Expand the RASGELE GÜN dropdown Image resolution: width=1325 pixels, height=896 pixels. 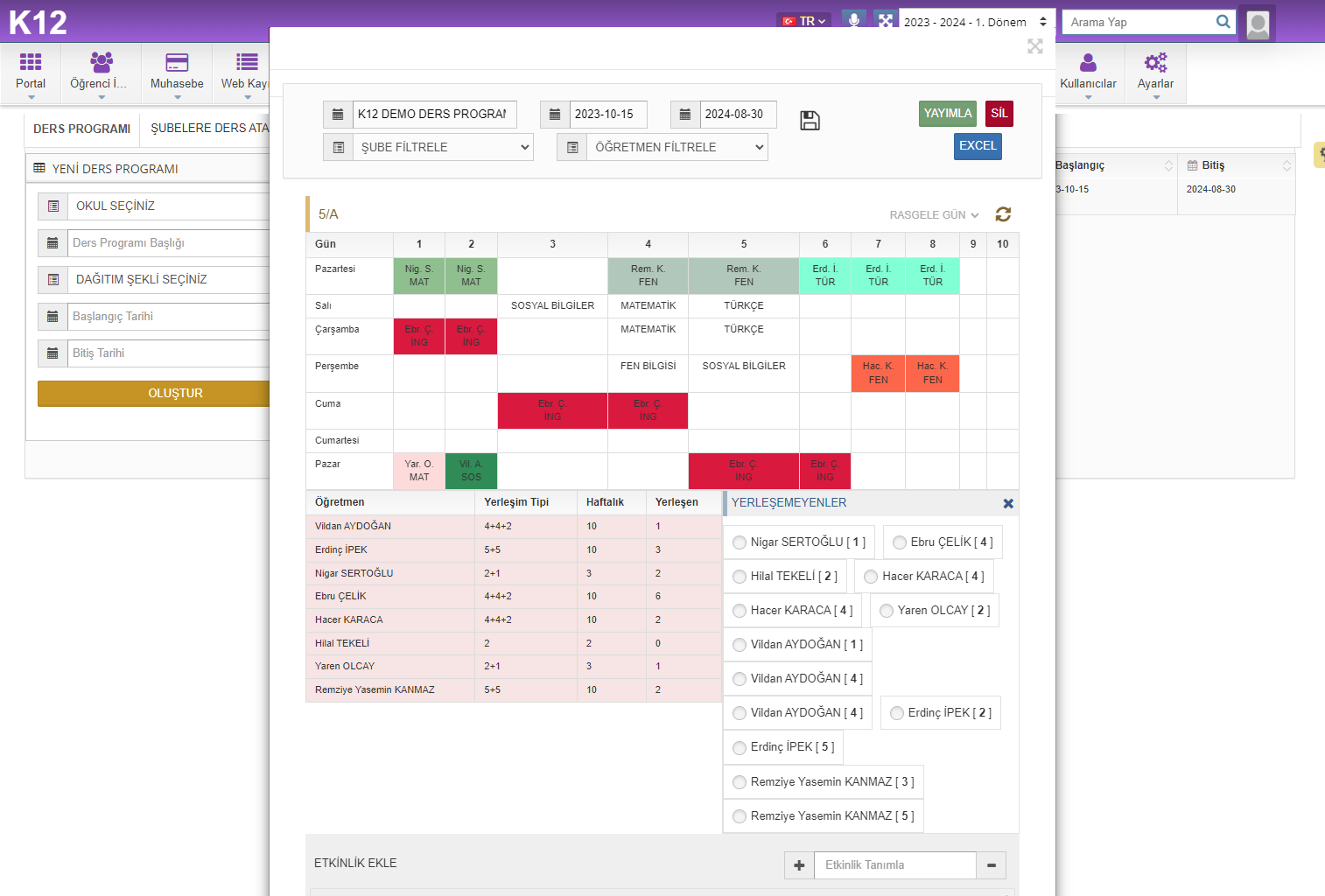point(934,215)
